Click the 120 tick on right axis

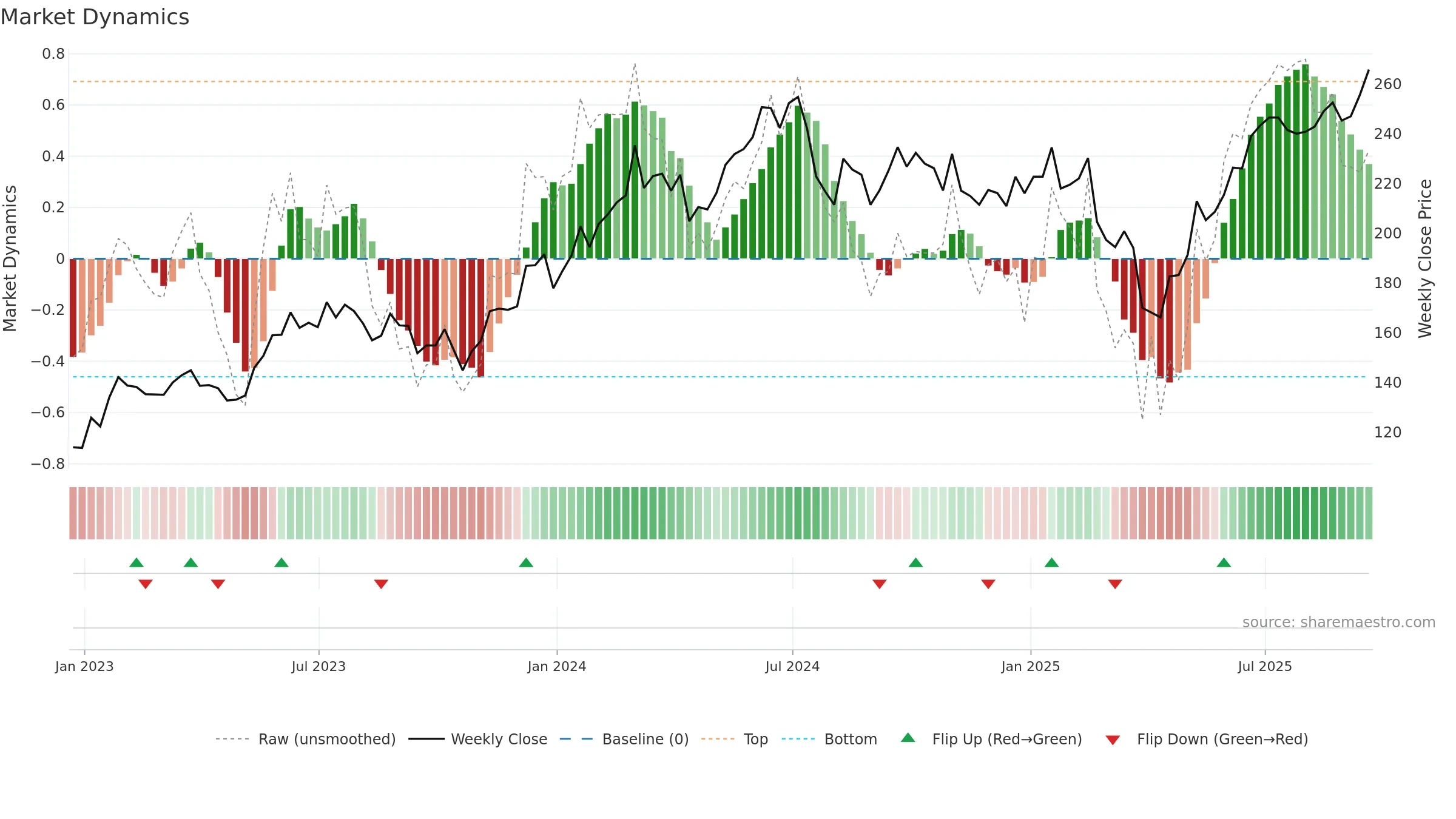tap(1387, 432)
